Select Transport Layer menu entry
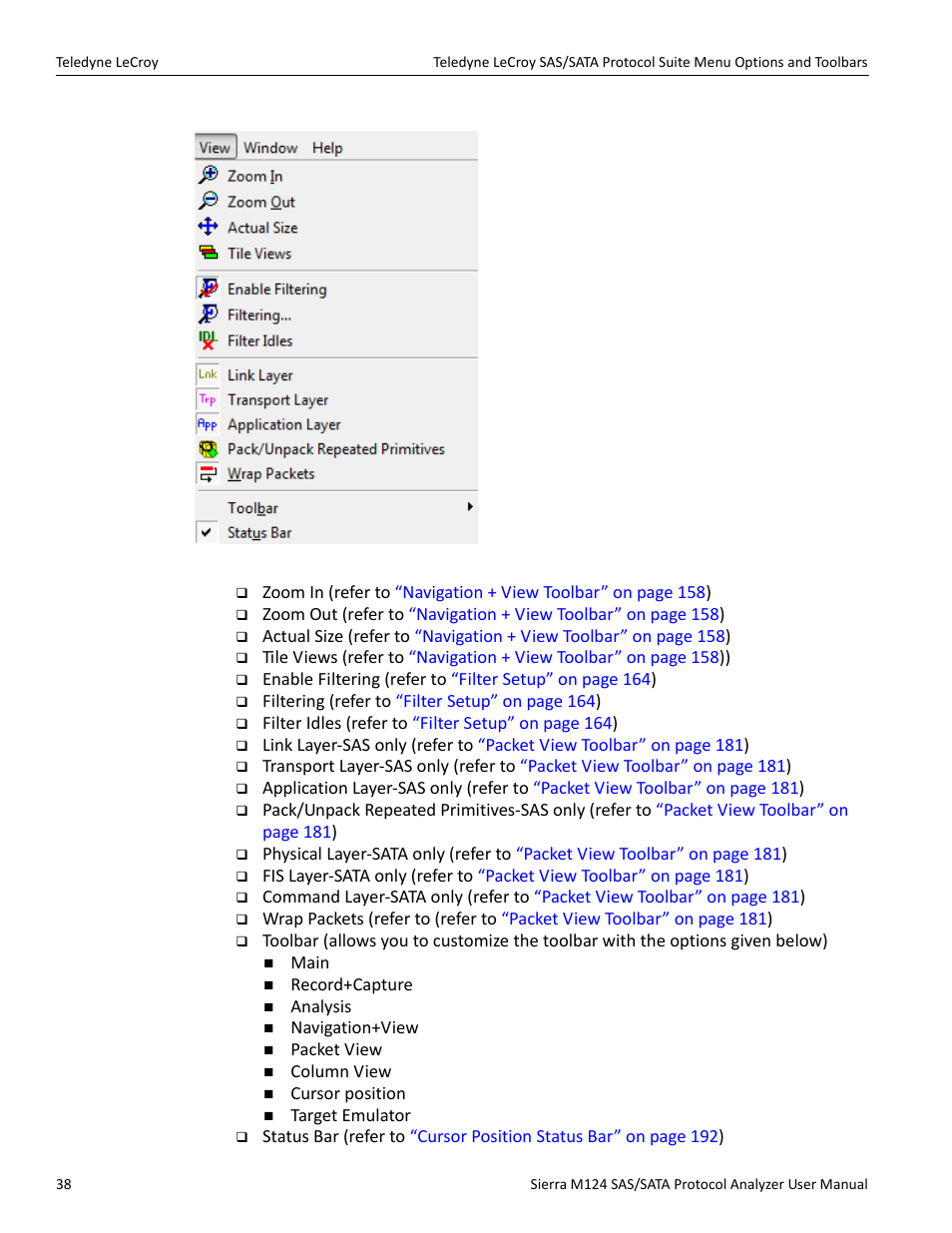 (278, 400)
